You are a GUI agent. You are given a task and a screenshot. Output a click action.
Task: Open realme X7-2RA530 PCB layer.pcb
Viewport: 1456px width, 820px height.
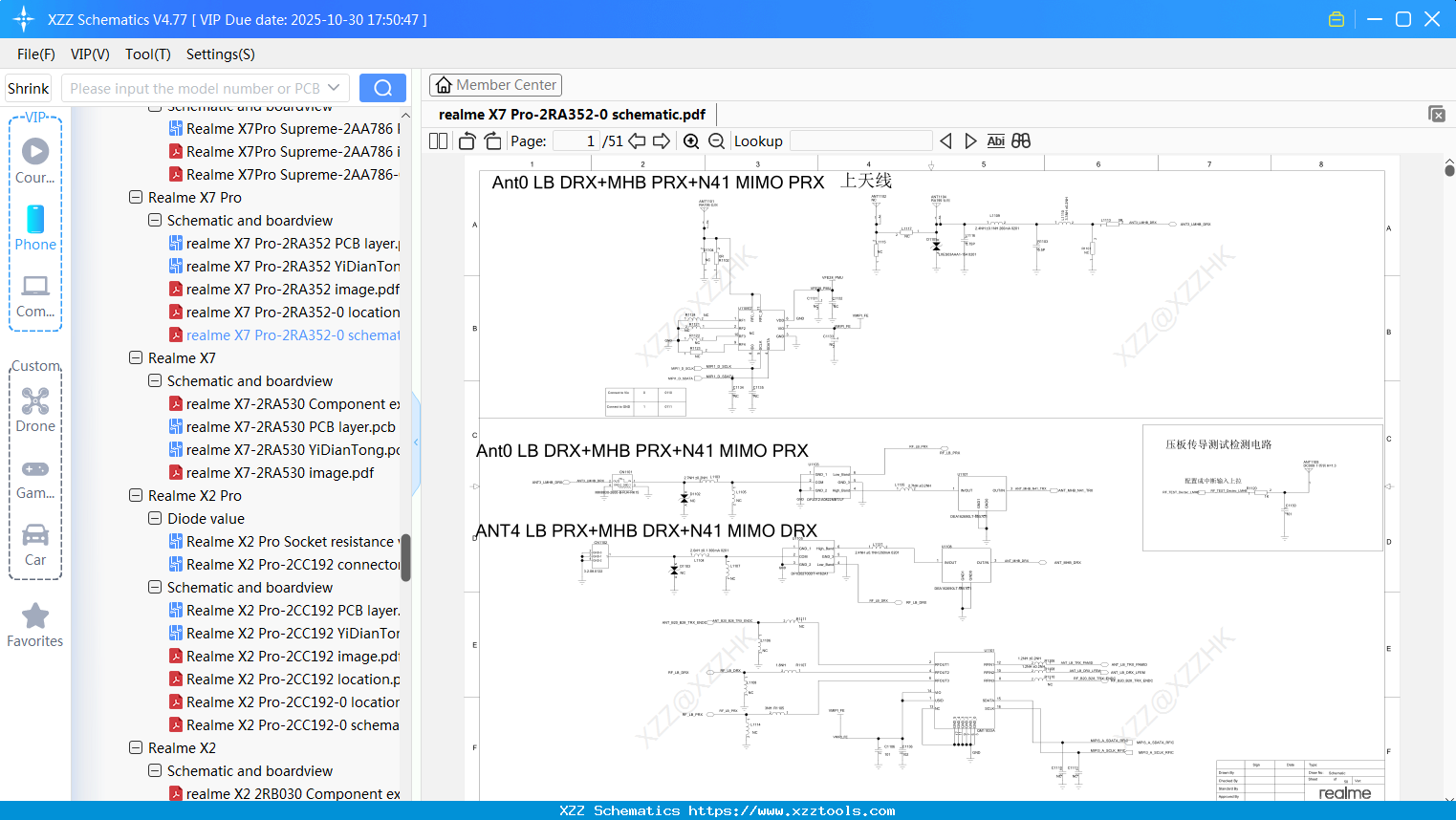[282, 427]
